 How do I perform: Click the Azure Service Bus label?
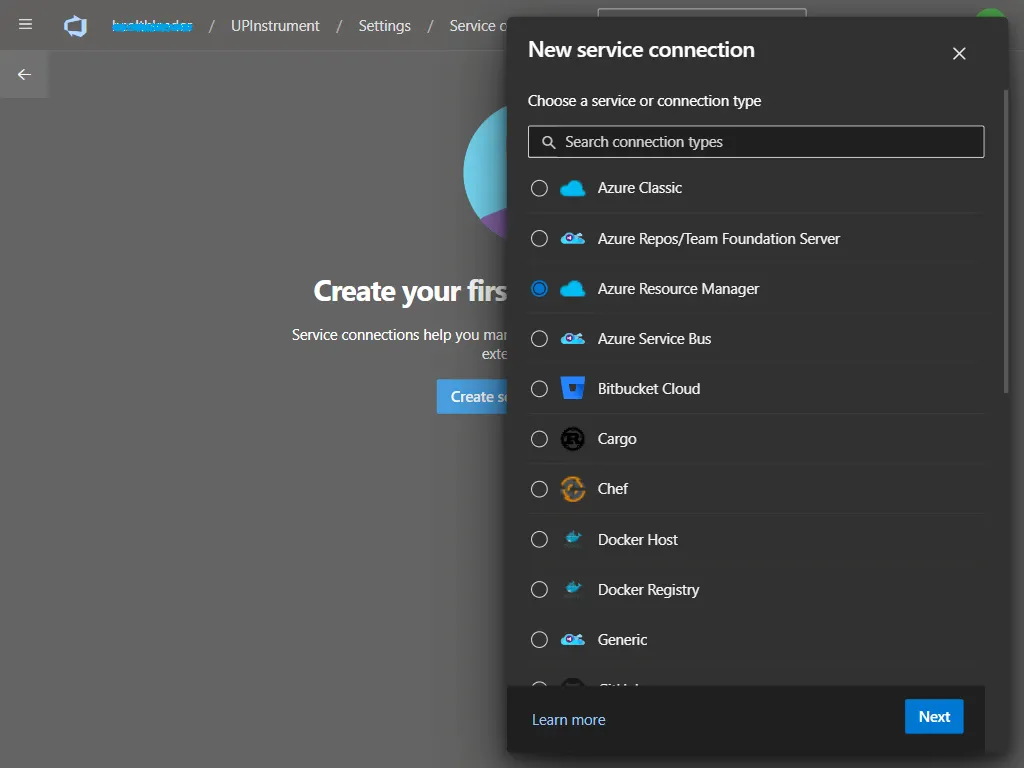click(654, 339)
